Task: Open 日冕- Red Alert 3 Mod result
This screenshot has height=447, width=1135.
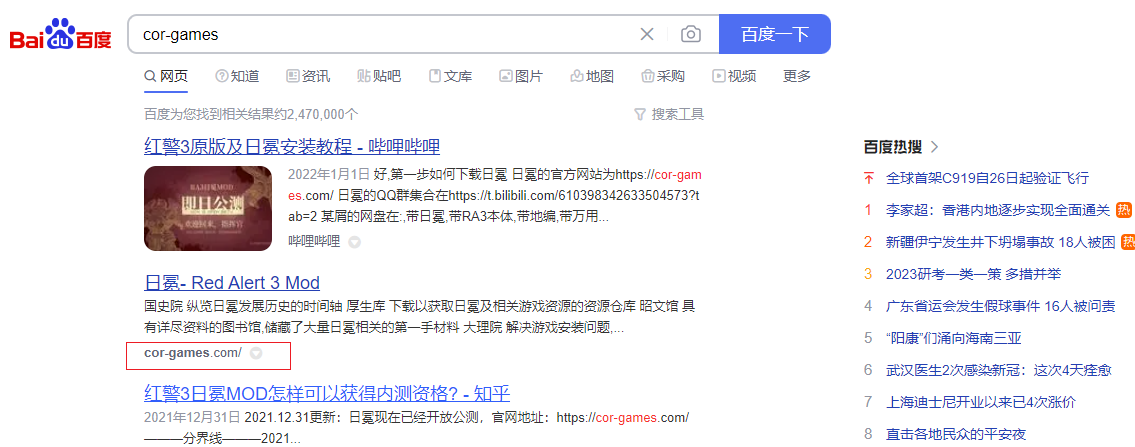Action: pyautogui.click(x=232, y=282)
